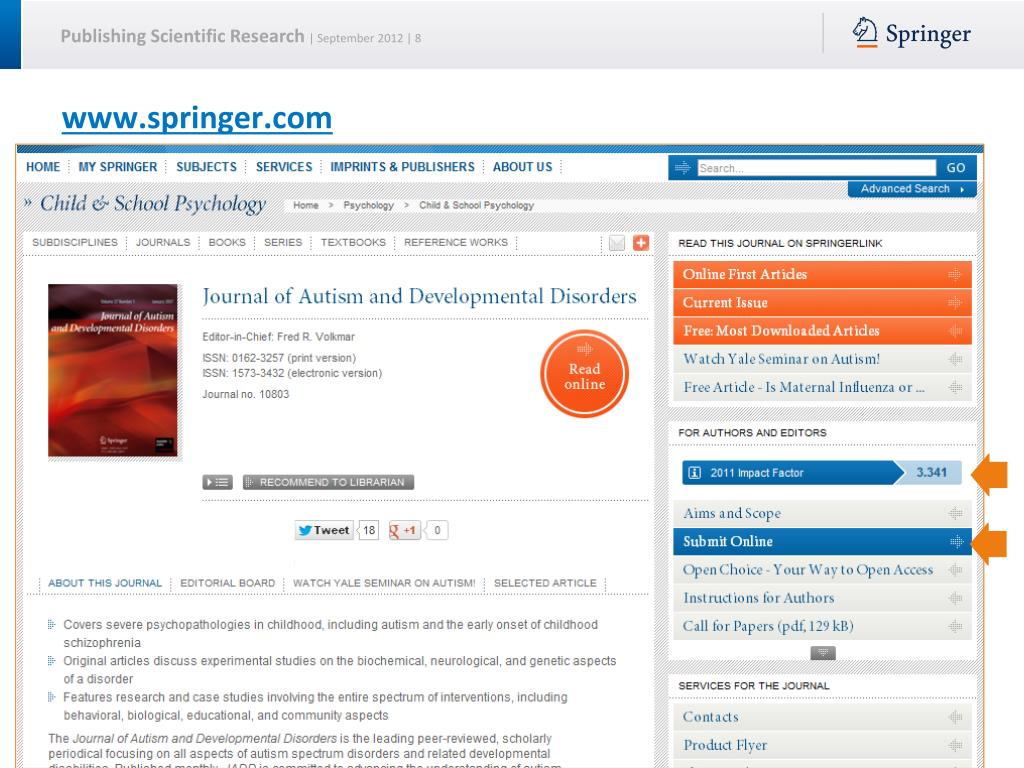Click the 3.341 impact factor value
Screen dimensions: 1024x768
tap(931, 473)
